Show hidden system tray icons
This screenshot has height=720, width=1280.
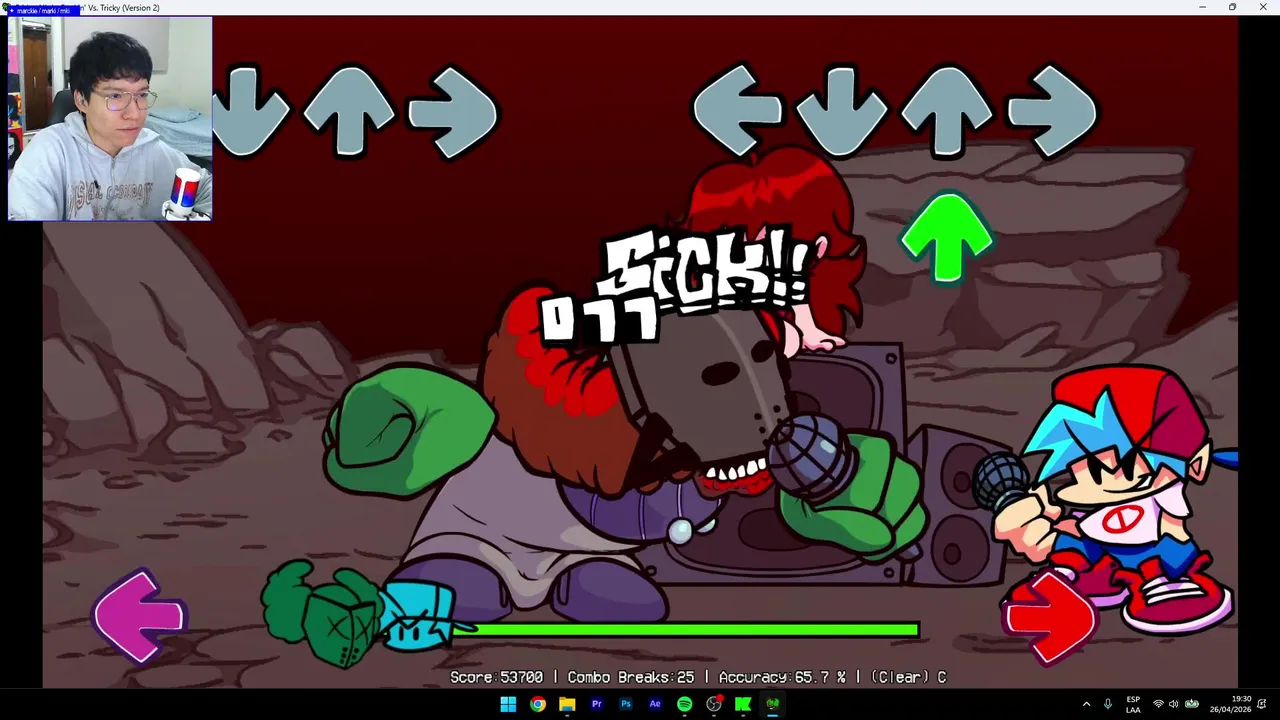pos(1086,704)
